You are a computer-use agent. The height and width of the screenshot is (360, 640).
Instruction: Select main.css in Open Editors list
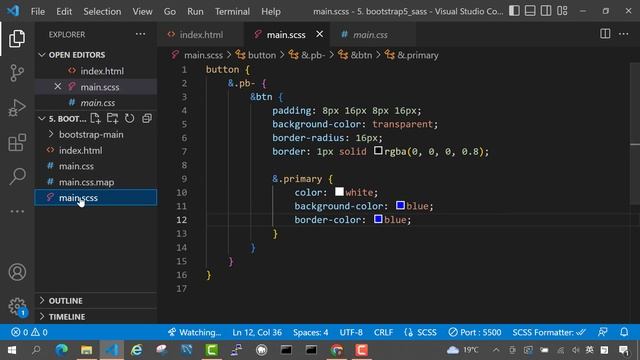point(96,103)
